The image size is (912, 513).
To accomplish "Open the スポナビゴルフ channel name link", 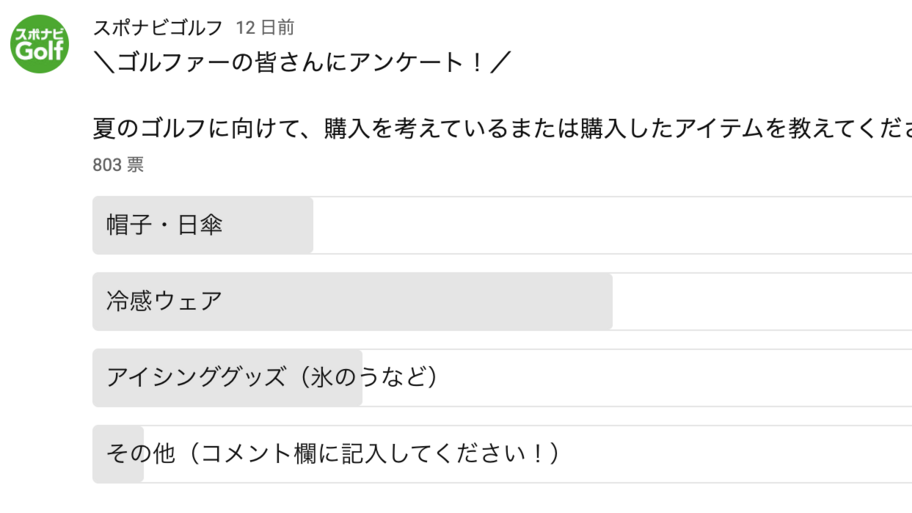I will coord(158,27).
